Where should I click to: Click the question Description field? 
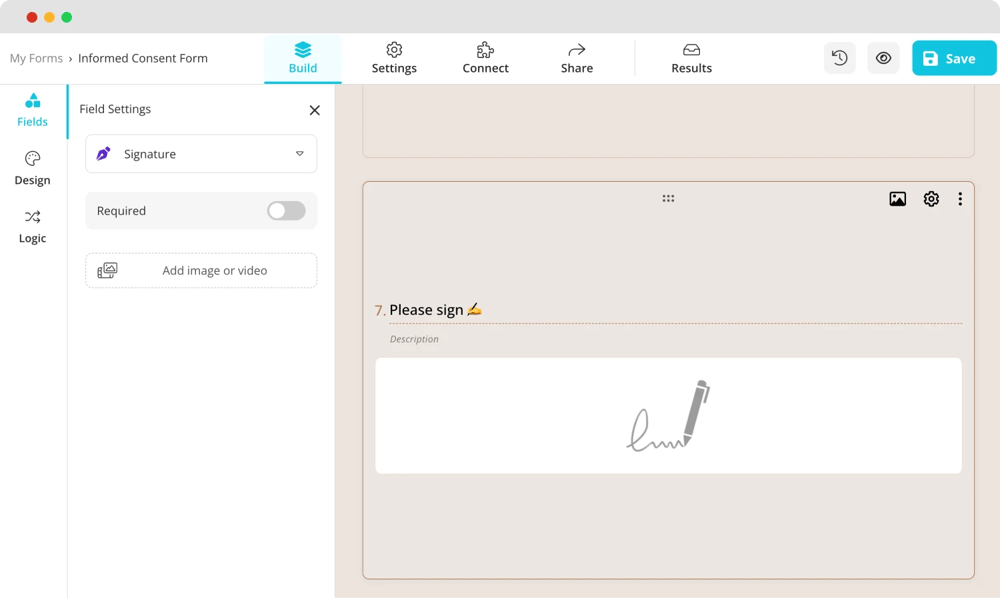[x=415, y=339]
